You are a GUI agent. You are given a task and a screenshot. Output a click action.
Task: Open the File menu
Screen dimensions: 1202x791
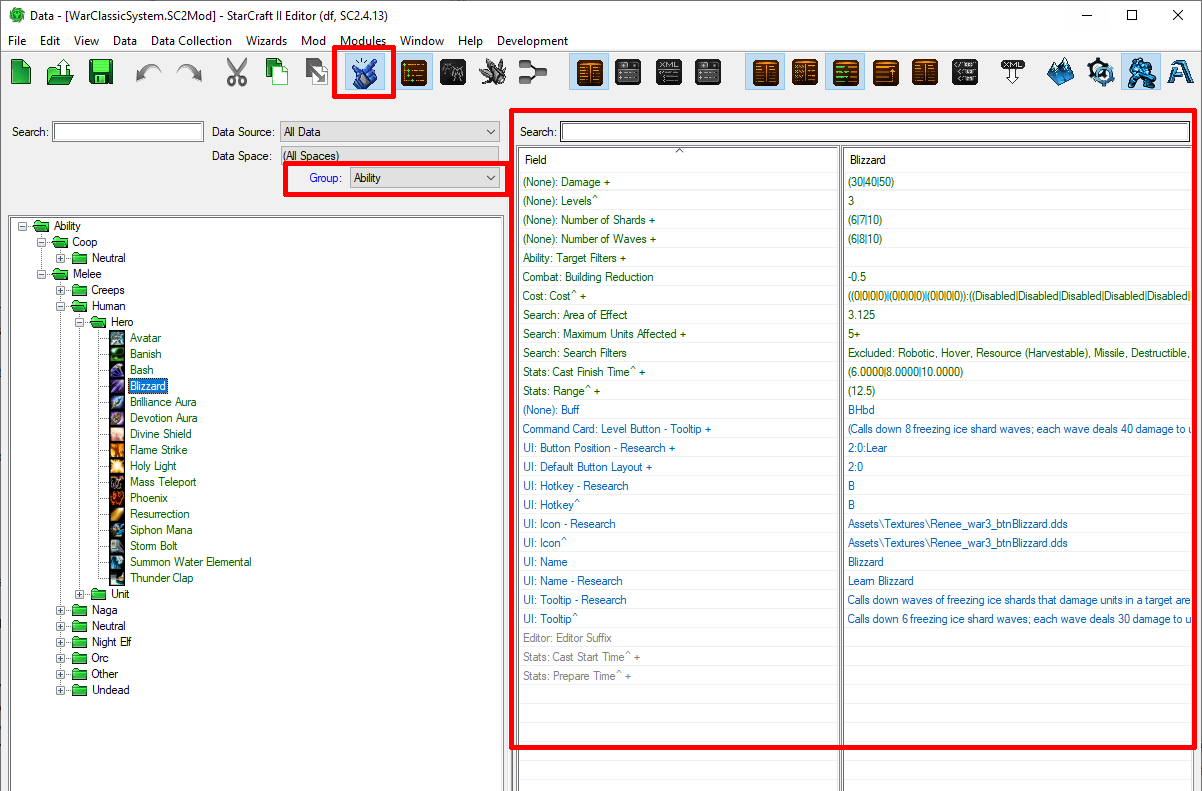coord(17,41)
